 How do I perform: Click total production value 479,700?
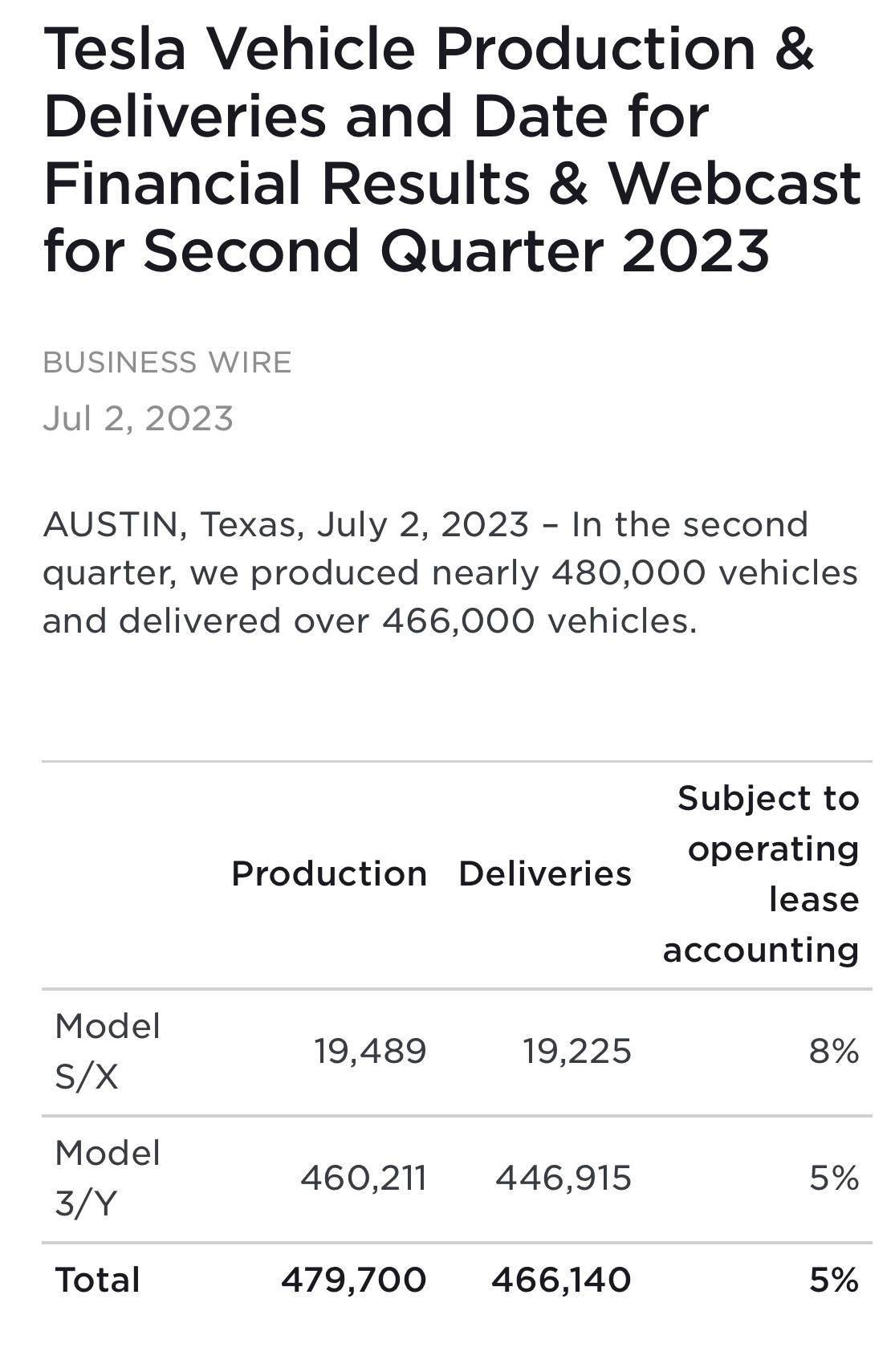pos(354,1280)
